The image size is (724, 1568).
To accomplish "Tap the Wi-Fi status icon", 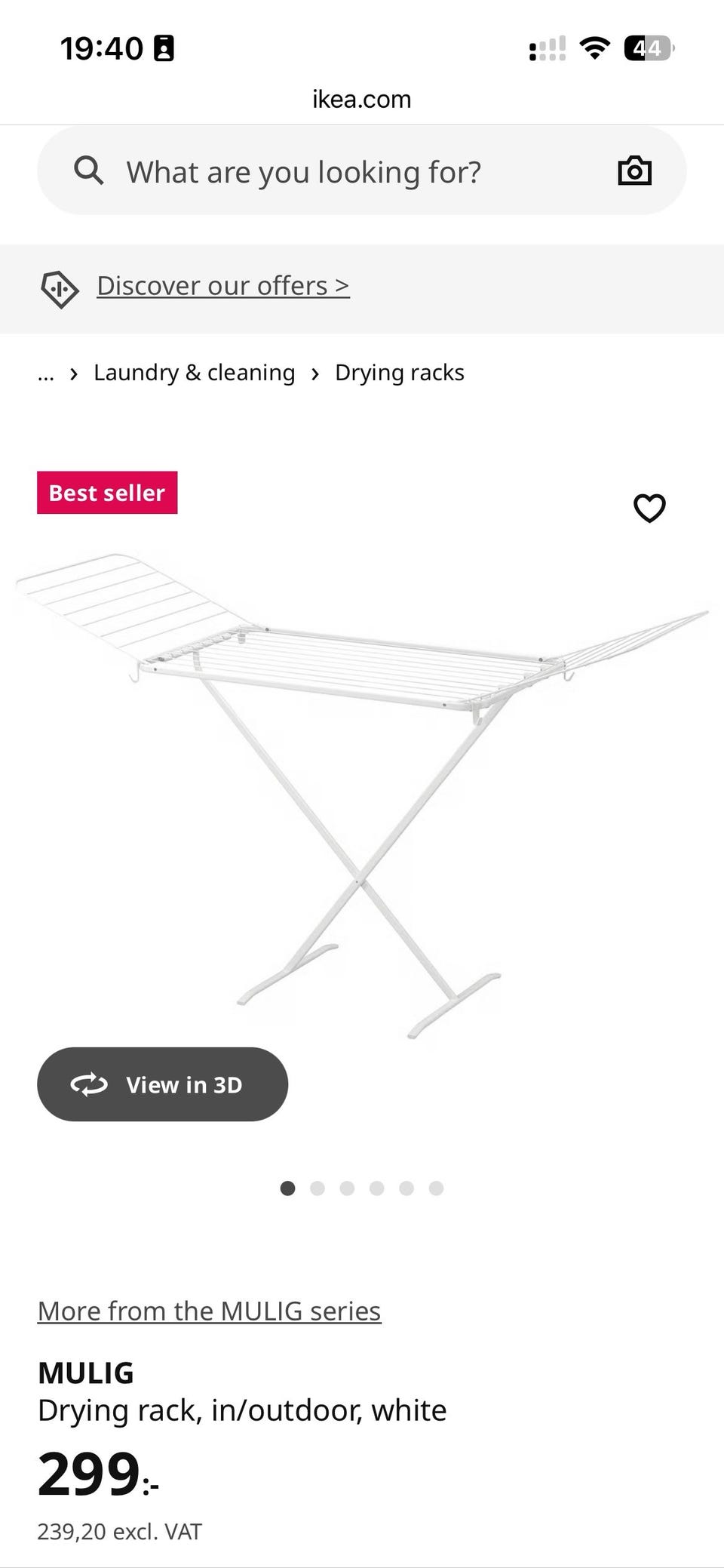I will click(594, 48).
